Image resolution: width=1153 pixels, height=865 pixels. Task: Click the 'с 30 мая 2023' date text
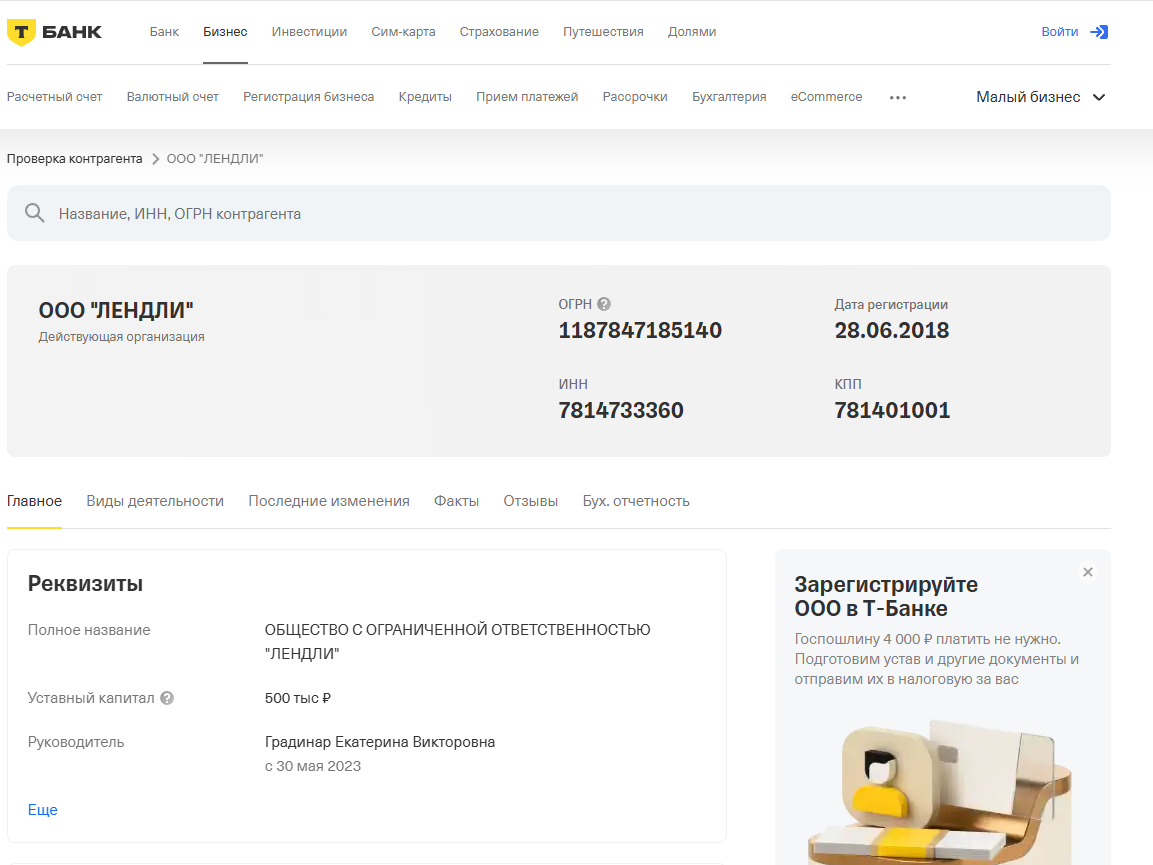point(313,766)
